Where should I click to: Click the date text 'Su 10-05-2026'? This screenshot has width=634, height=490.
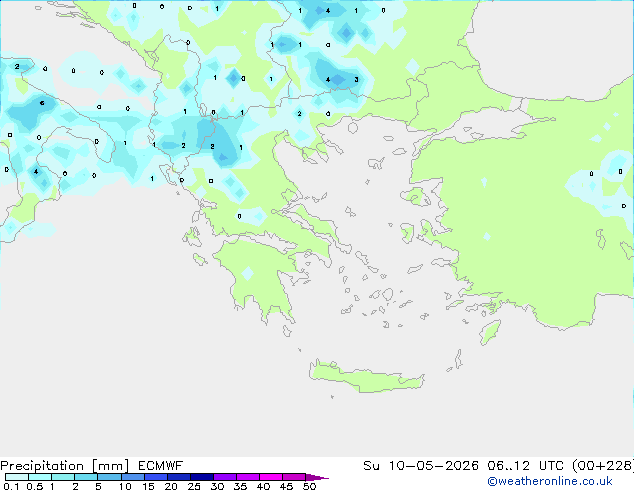(421, 466)
